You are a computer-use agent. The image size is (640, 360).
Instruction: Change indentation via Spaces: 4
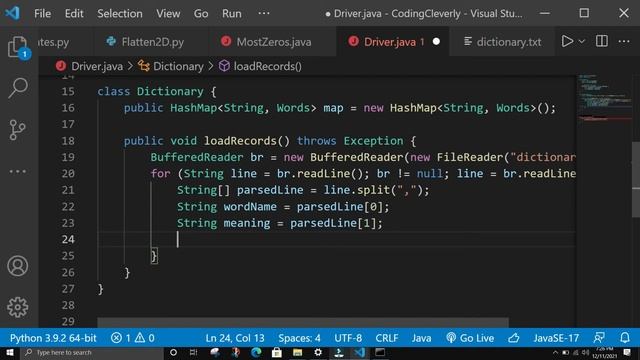[x=299, y=338]
